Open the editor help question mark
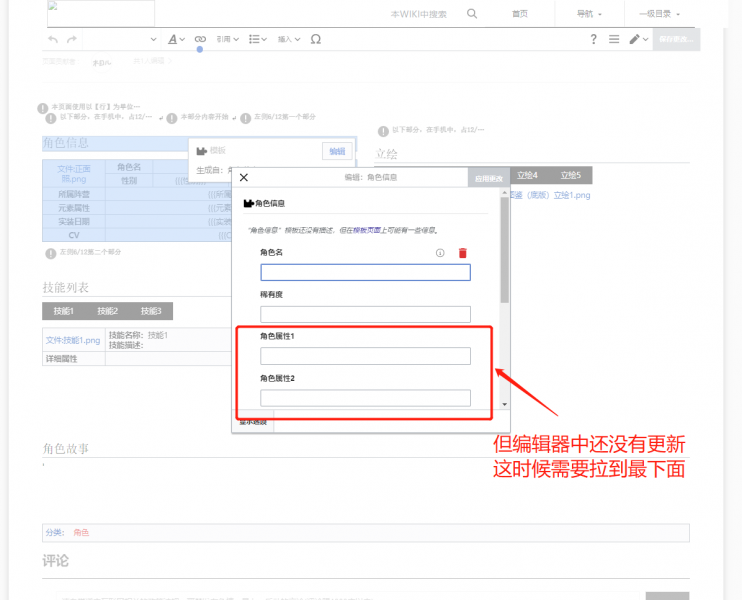Viewport: 742px width, 600px height. (x=593, y=39)
